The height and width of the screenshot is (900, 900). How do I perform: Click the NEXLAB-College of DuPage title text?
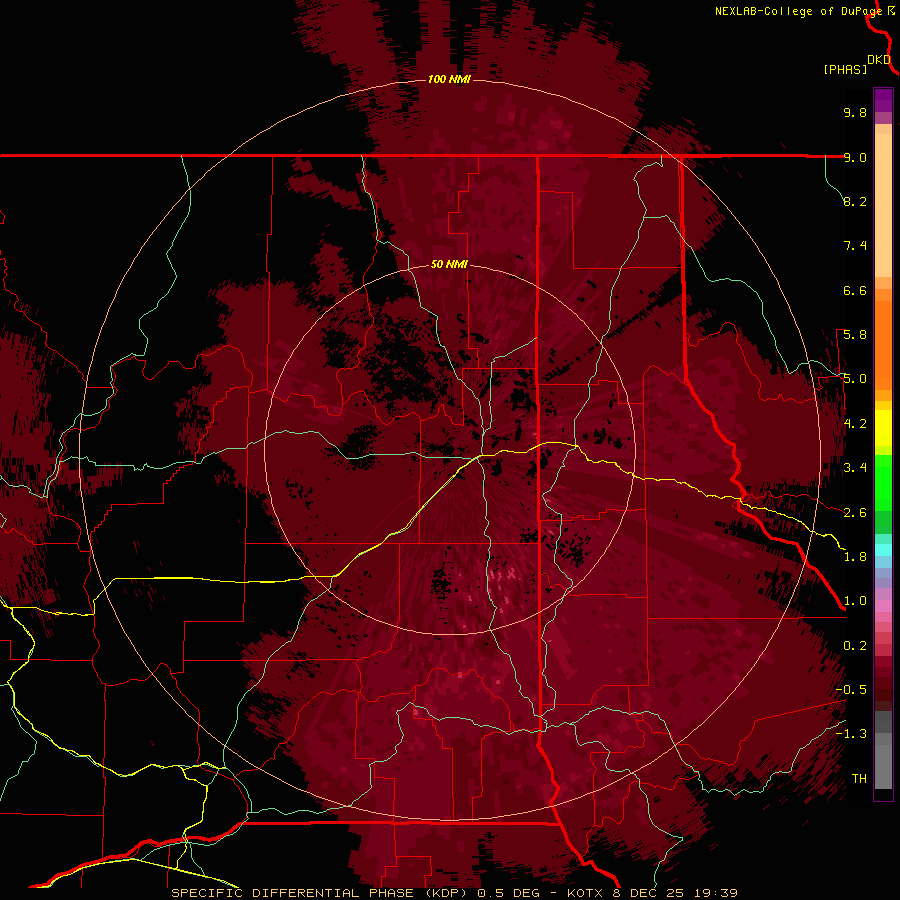[x=798, y=11]
